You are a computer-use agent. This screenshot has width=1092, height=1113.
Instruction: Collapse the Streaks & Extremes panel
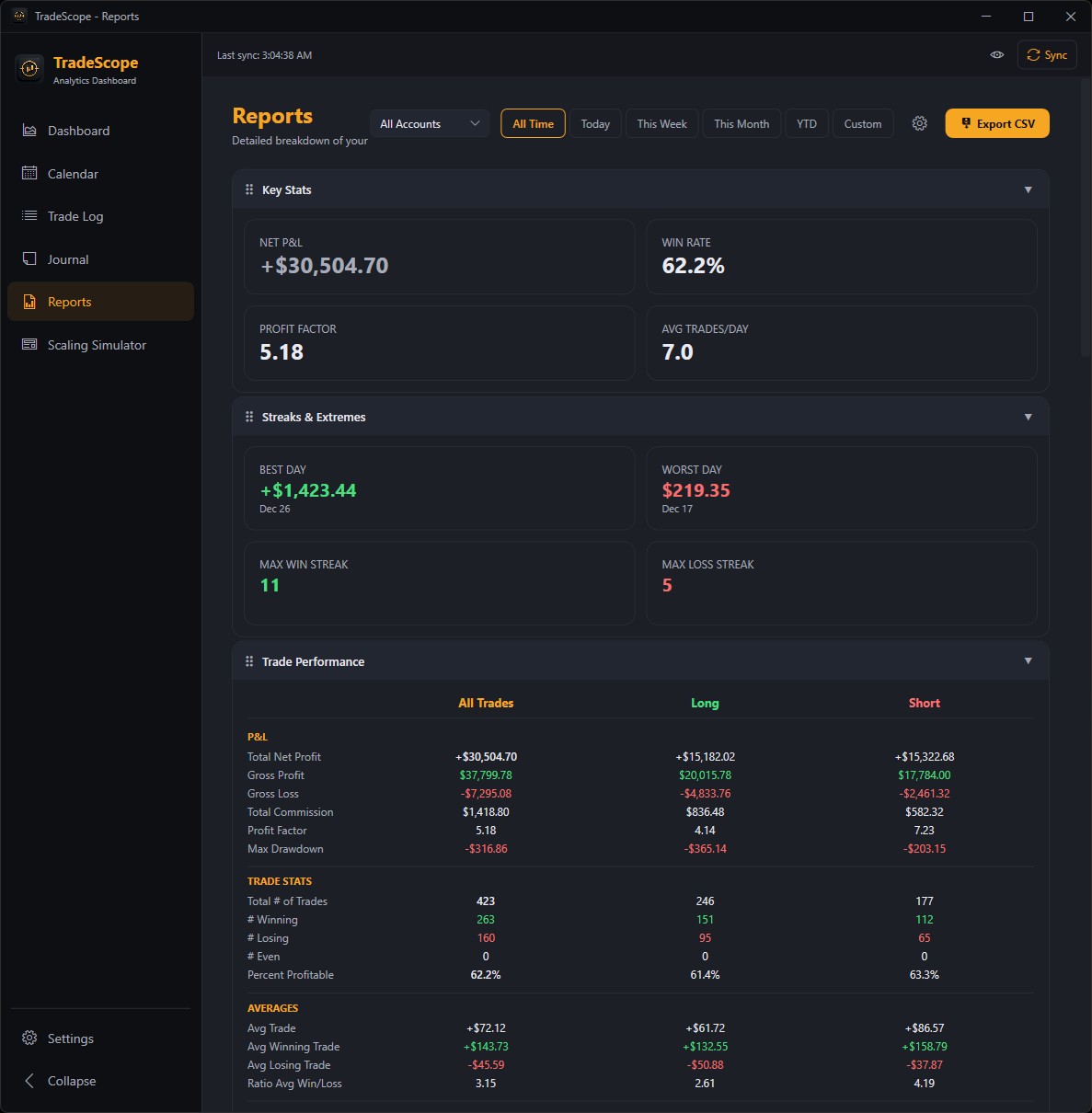tap(1028, 417)
